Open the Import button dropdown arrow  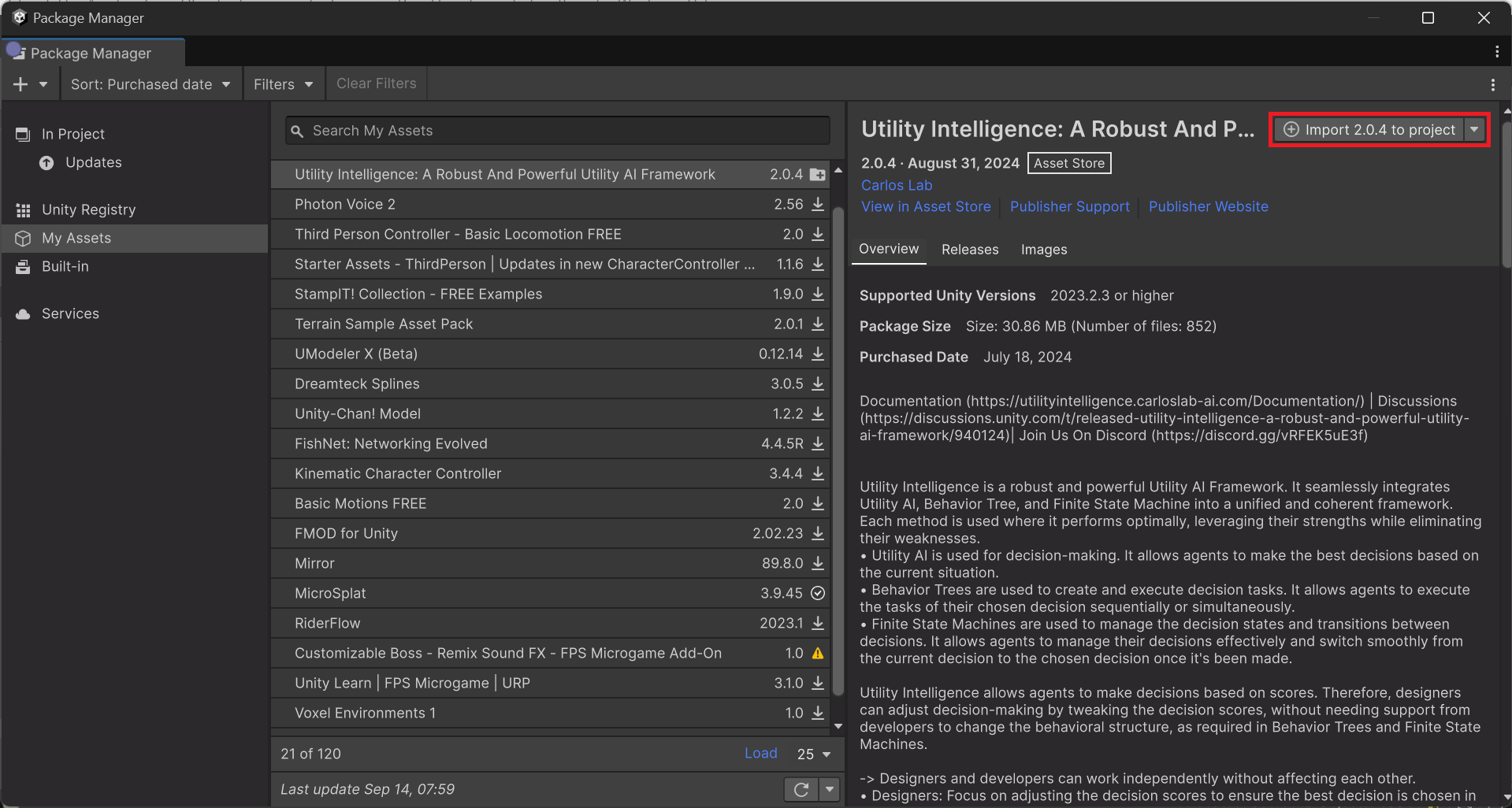tap(1474, 129)
